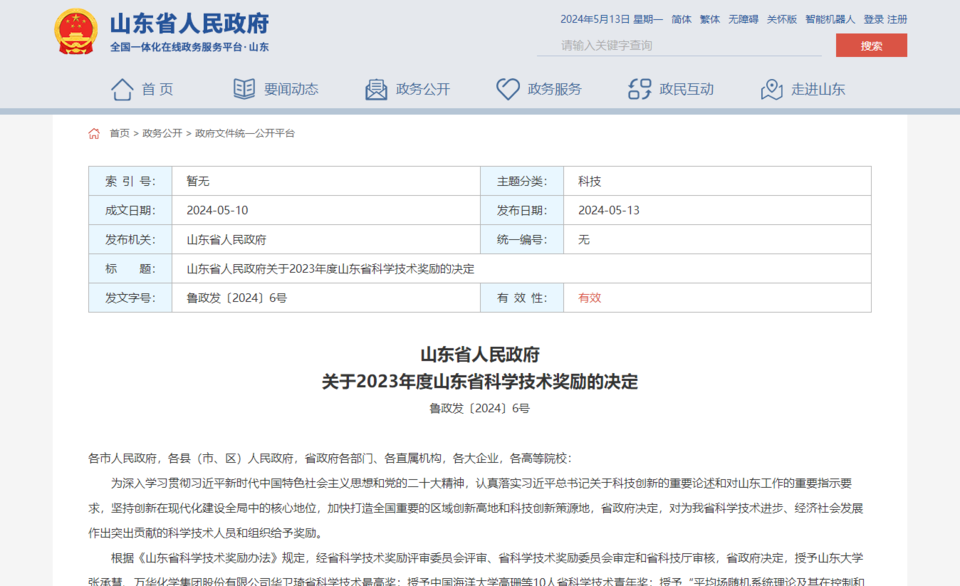
Task: Open 政府文件统一公开平台 breadcrumb link
Action: click(x=245, y=133)
